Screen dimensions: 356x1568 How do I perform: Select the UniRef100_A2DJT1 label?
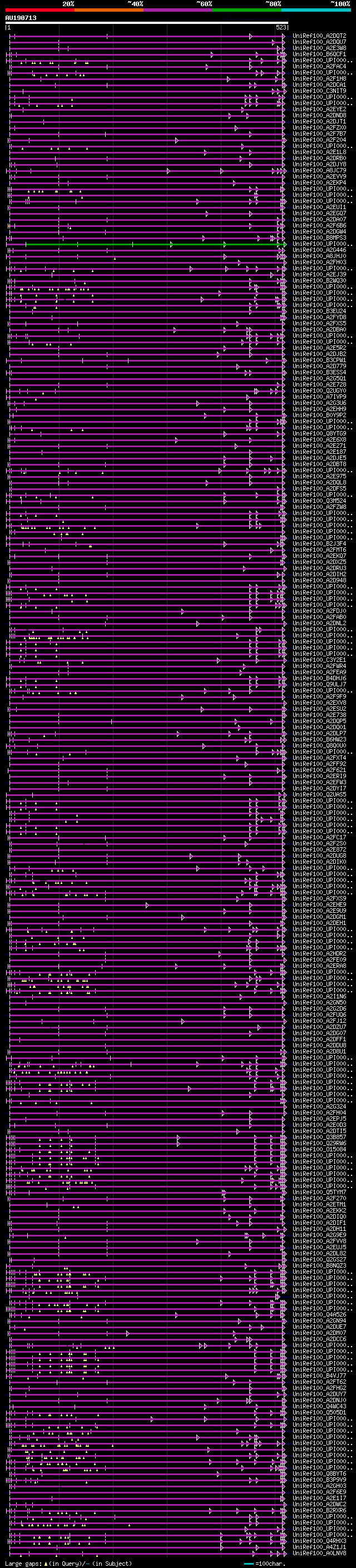(x=319, y=122)
